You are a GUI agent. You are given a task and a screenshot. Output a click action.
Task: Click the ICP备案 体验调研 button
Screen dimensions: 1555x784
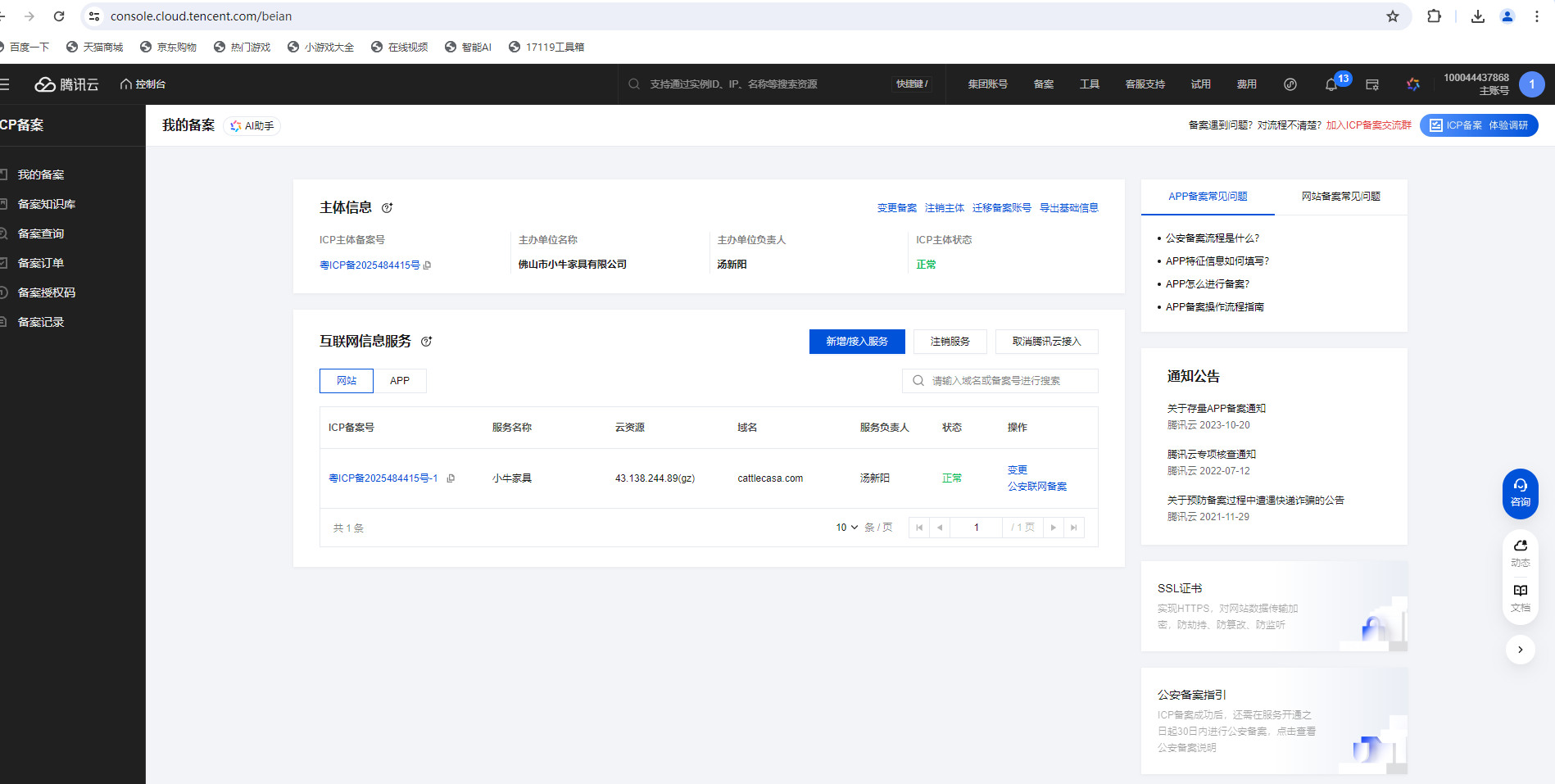pyautogui.click(x=1479, y=125)
